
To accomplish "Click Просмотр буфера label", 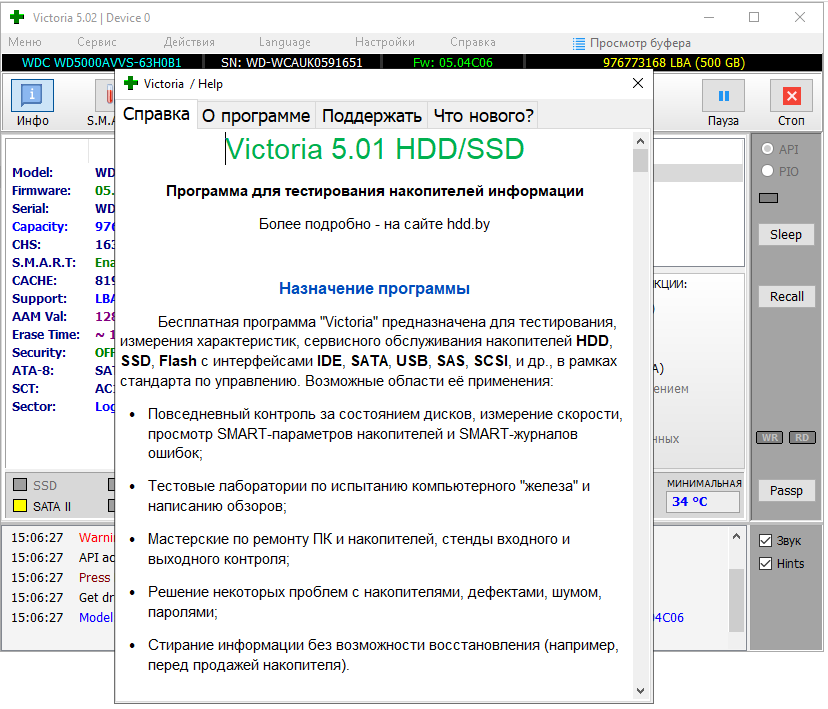I will [x=640, y=43].
